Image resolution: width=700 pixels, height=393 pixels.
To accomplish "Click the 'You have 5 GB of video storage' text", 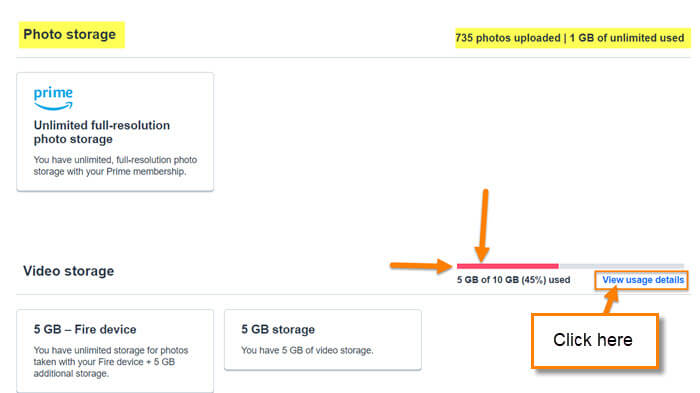I will pyautogui.click(x=307, y=351).
